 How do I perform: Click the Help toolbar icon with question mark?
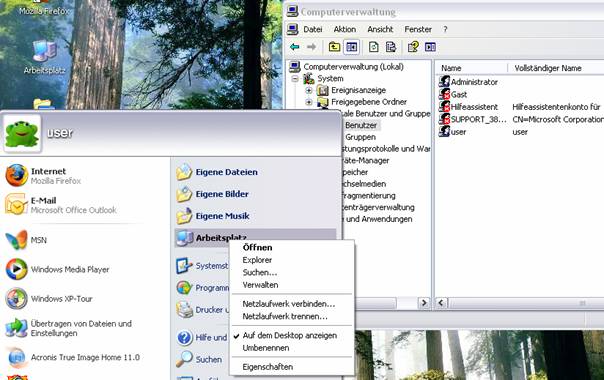point(413,47)
